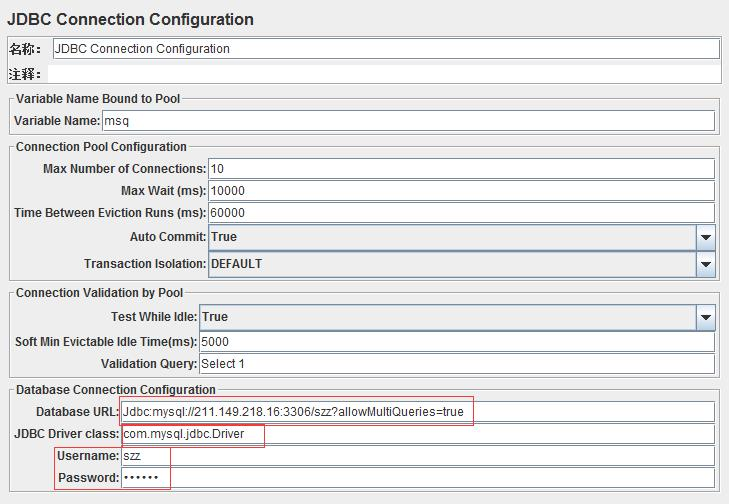
Task: Click the Test While Idle label
Action: tap(154, 317)
